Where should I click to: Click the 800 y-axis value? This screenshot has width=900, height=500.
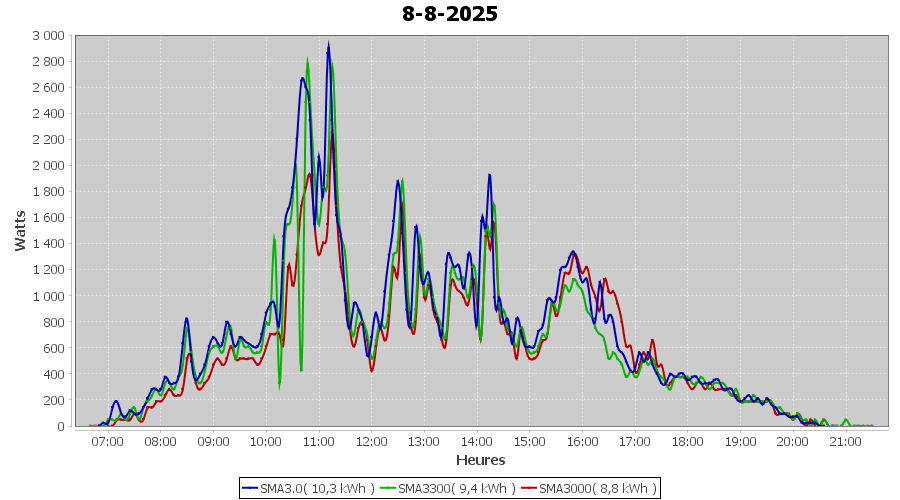click(53, 322)
